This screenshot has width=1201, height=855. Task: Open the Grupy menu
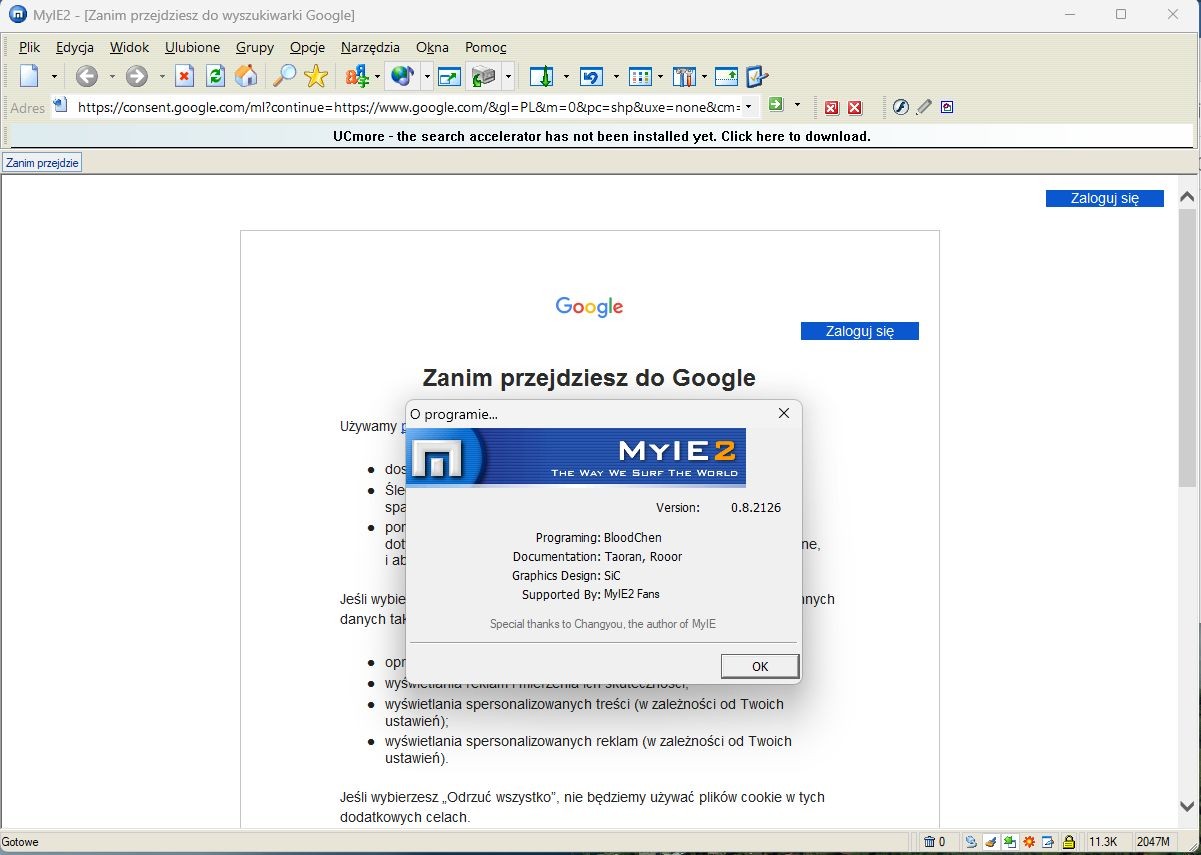tap(255, 47)
